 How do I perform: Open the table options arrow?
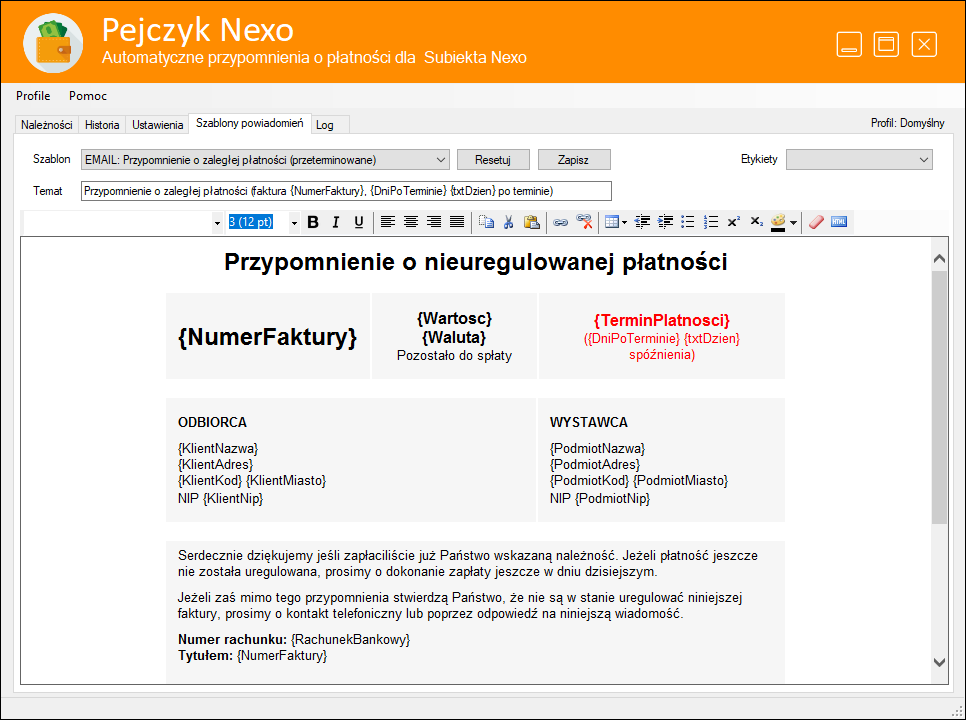coord(624,222)
